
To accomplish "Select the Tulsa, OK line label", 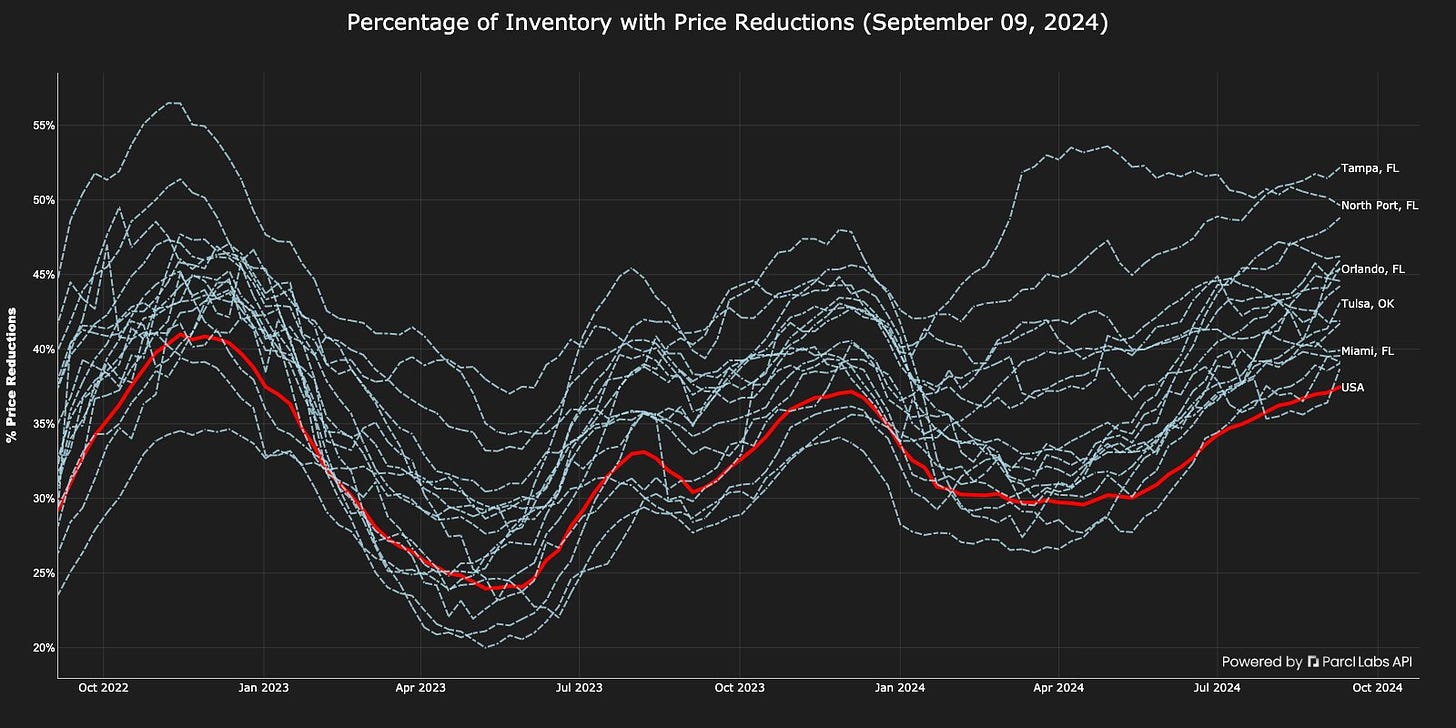I will (x=1367, y=303).
